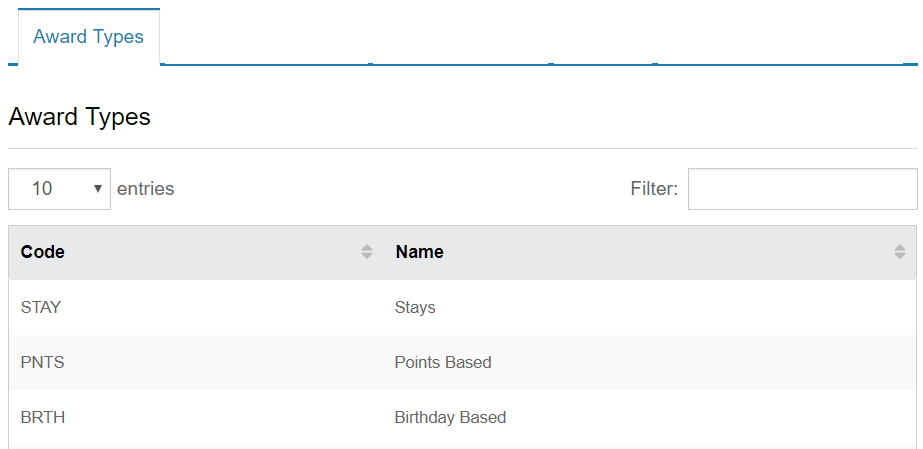Click the Filter label text
923x449 pixels.
tap(654, 189)
